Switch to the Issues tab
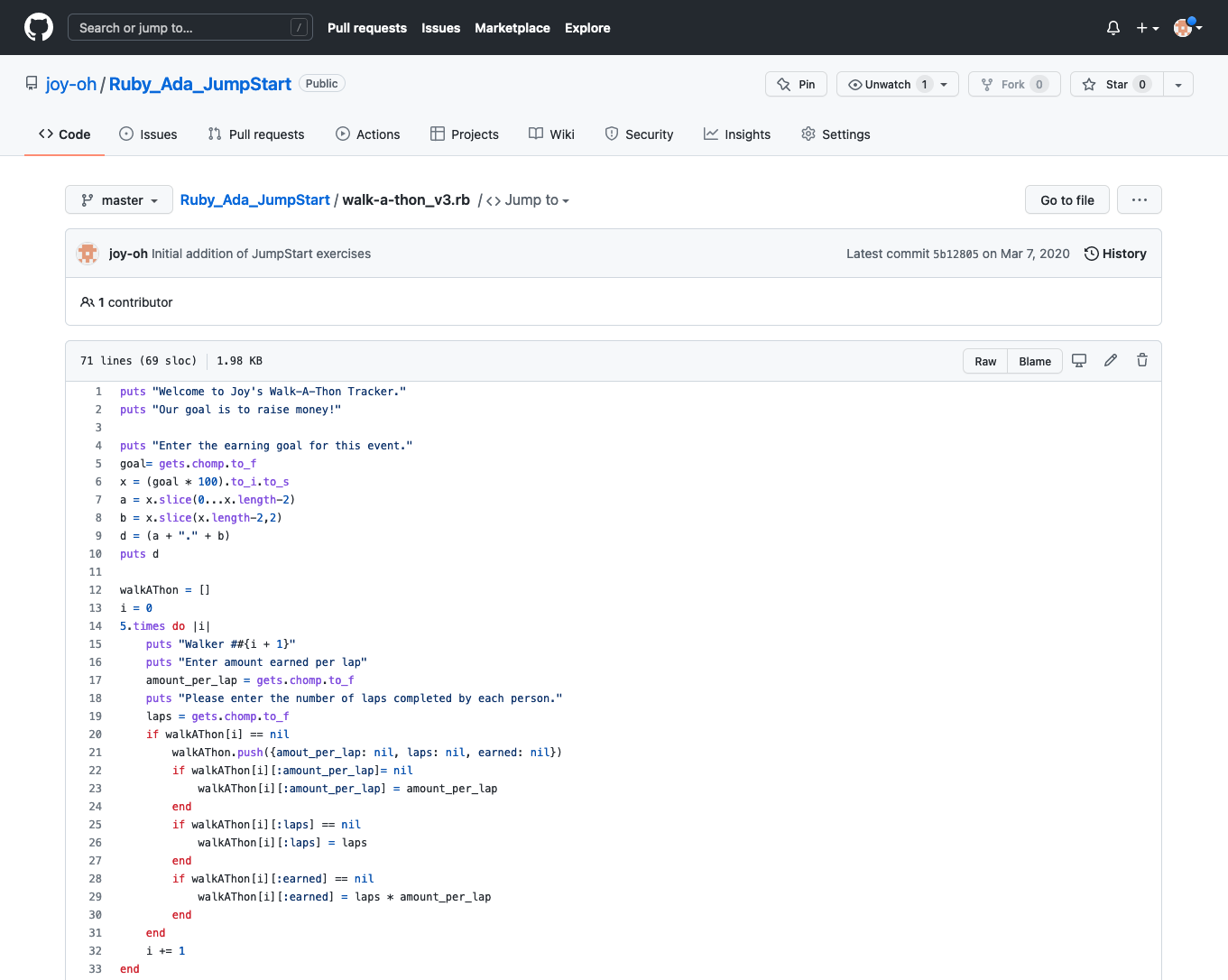The height and width of the screenshot is (980, 1228). click(149, 134)
